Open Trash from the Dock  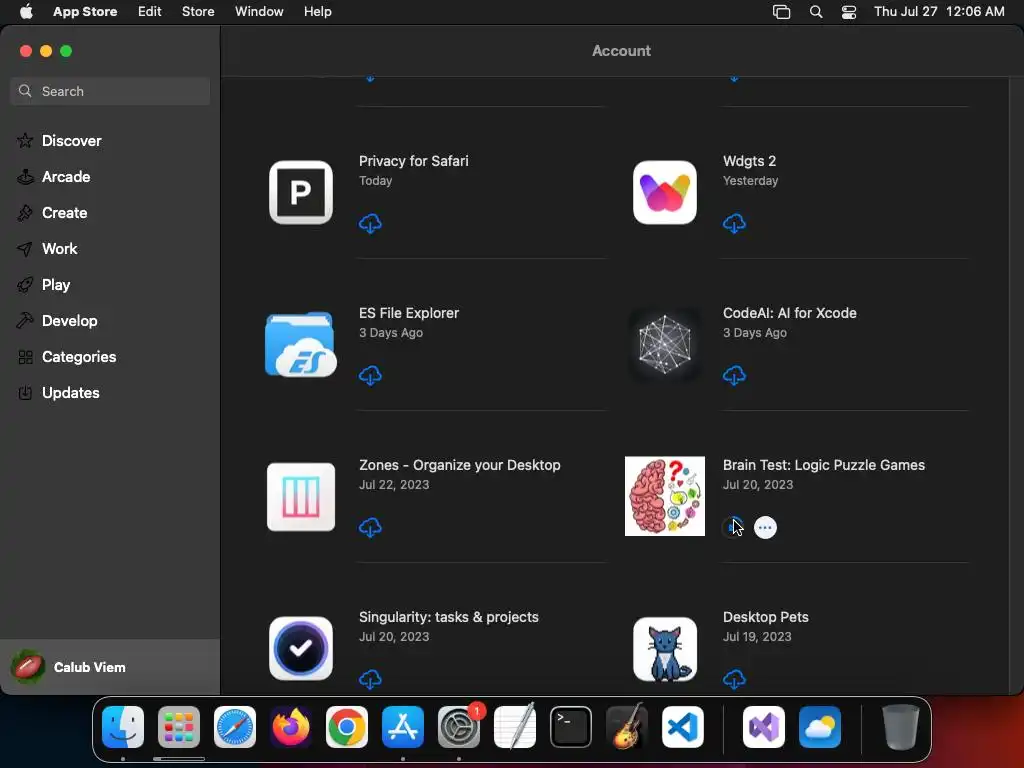click(x=901, y=726)
